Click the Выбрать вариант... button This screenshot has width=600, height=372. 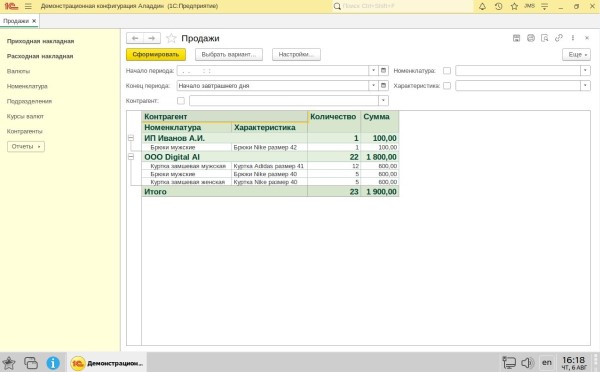229,55
